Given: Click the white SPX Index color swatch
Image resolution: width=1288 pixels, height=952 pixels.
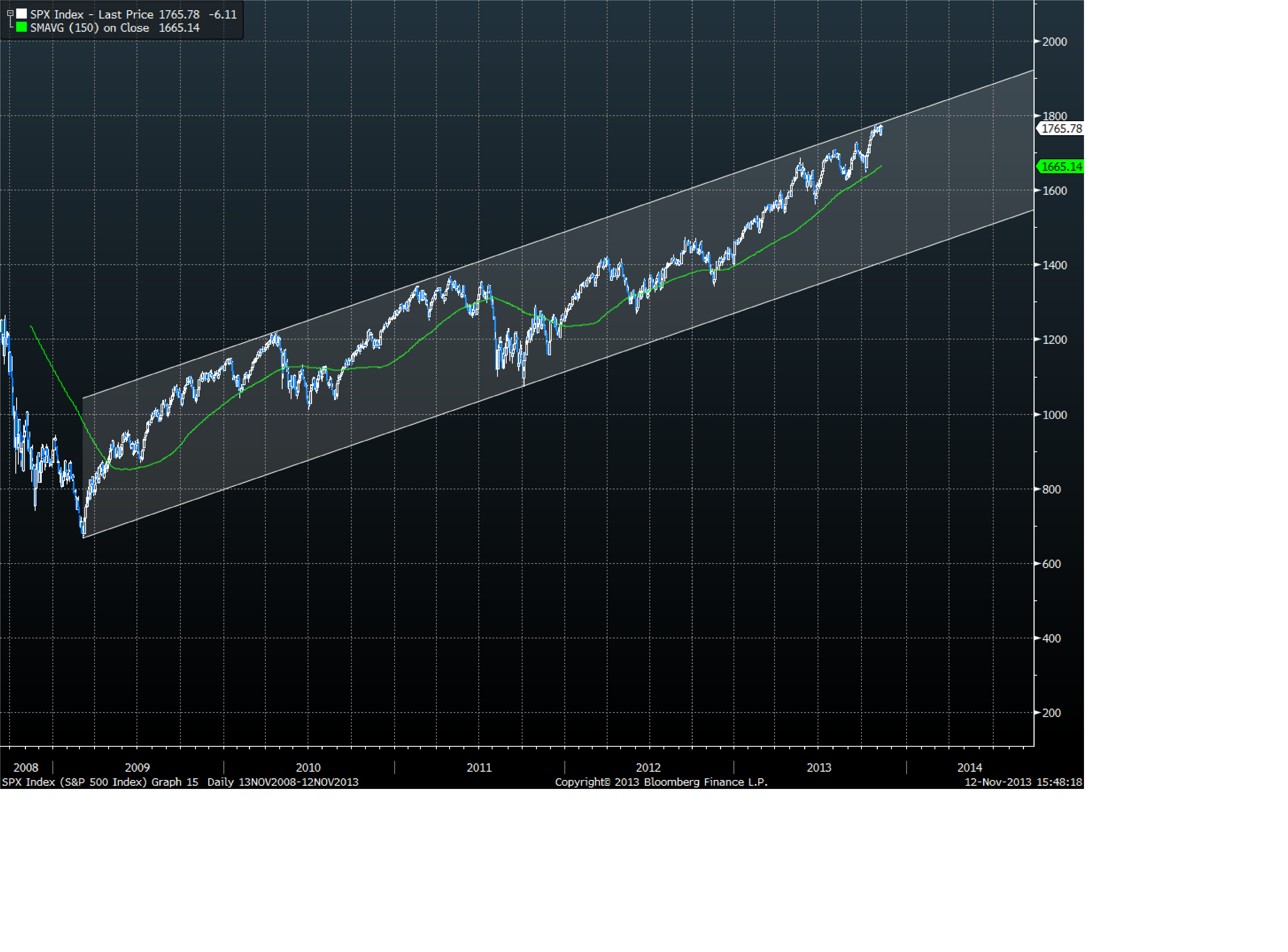Looking at the screenshot, I should coord(21,14).
